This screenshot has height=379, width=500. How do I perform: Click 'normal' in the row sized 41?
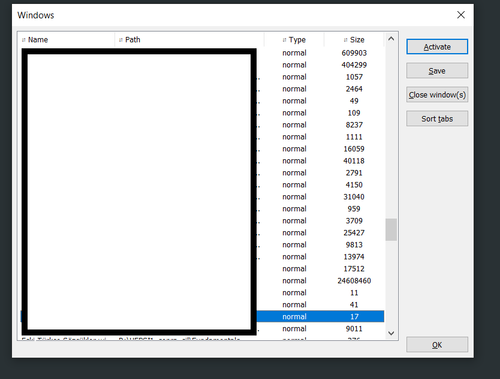point(294,305)
